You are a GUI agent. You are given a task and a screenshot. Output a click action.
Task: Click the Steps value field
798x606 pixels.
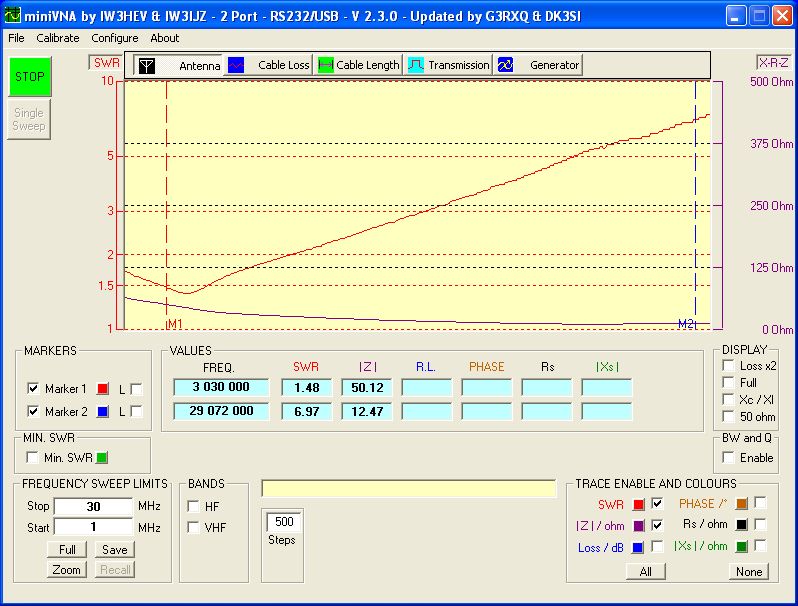pyautogui.click(x=284, y=522)
